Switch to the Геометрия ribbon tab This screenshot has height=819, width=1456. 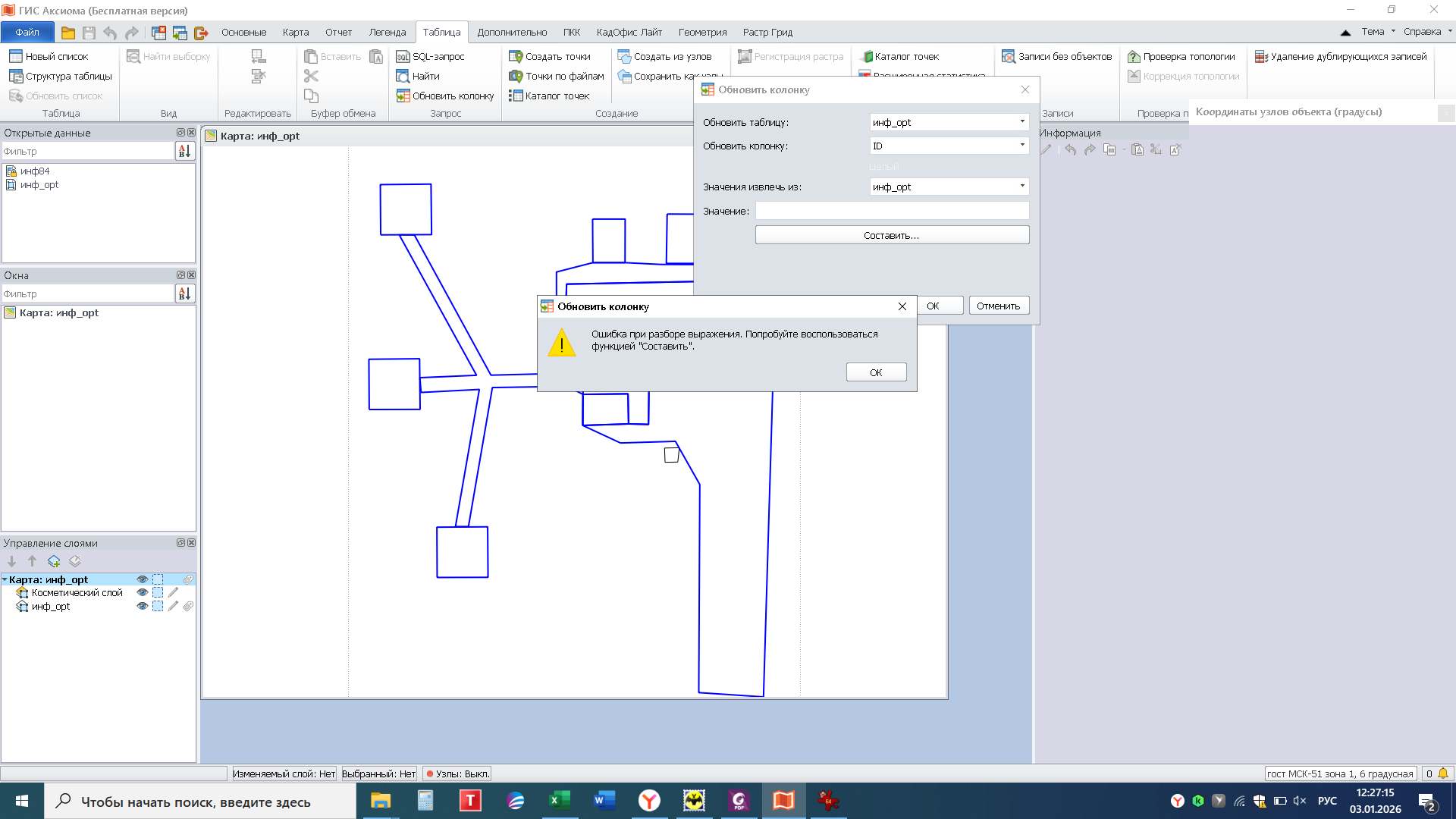pyautogui.click(x=701, y=33)
